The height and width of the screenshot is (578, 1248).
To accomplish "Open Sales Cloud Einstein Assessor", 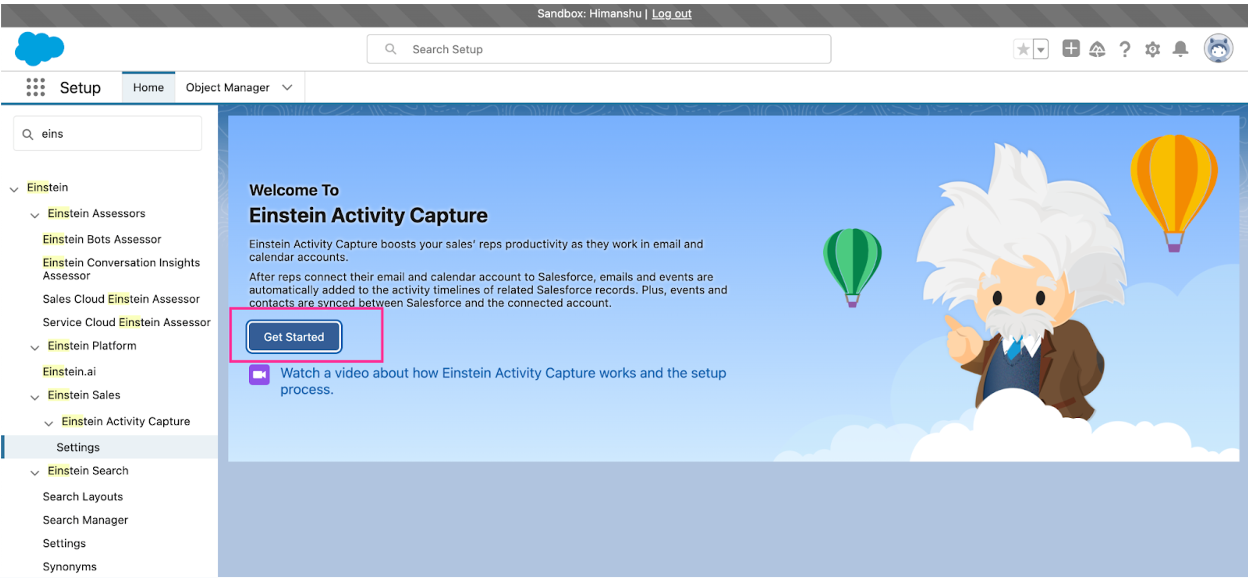I will [x=121, y=299].
